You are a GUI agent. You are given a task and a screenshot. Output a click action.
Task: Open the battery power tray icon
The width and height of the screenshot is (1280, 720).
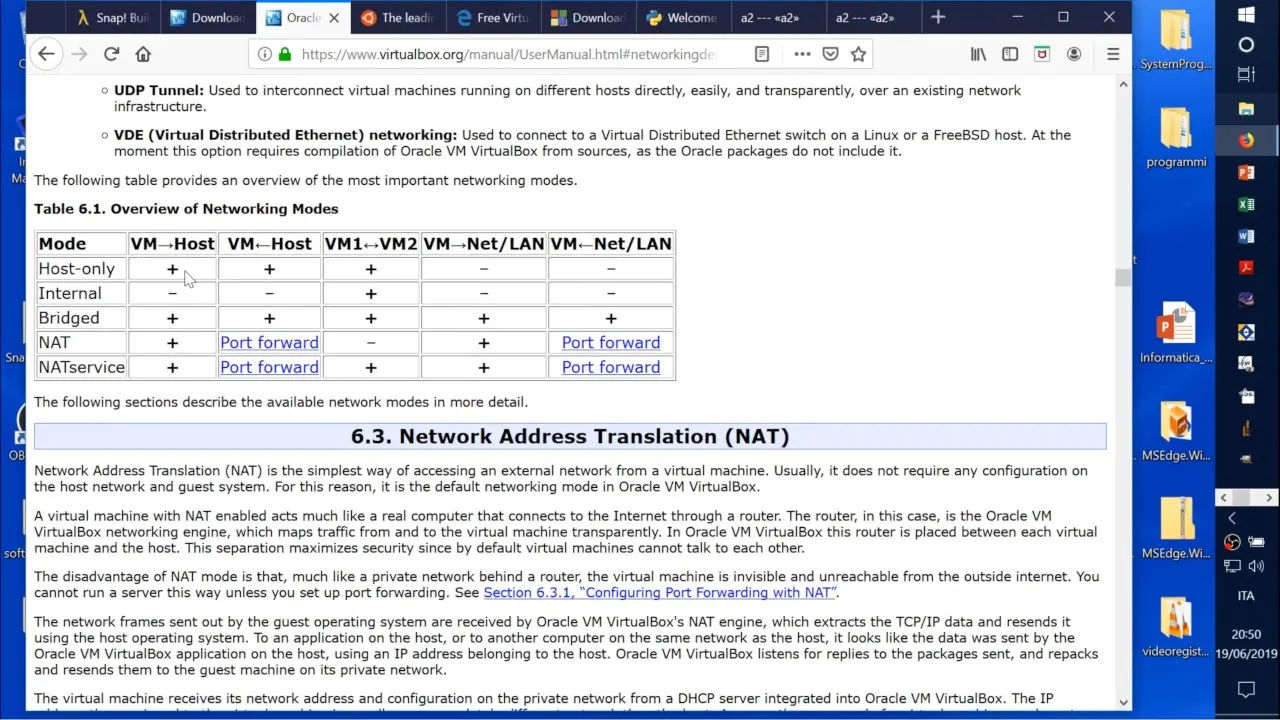(1258, 542)
